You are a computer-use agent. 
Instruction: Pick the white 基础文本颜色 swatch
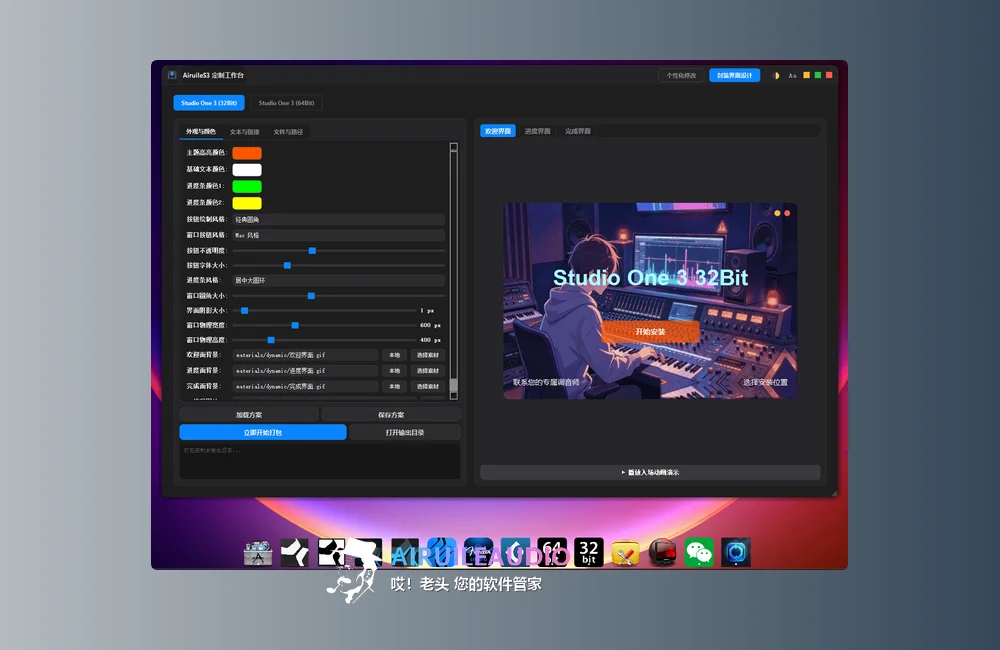[x=247, y=170]
